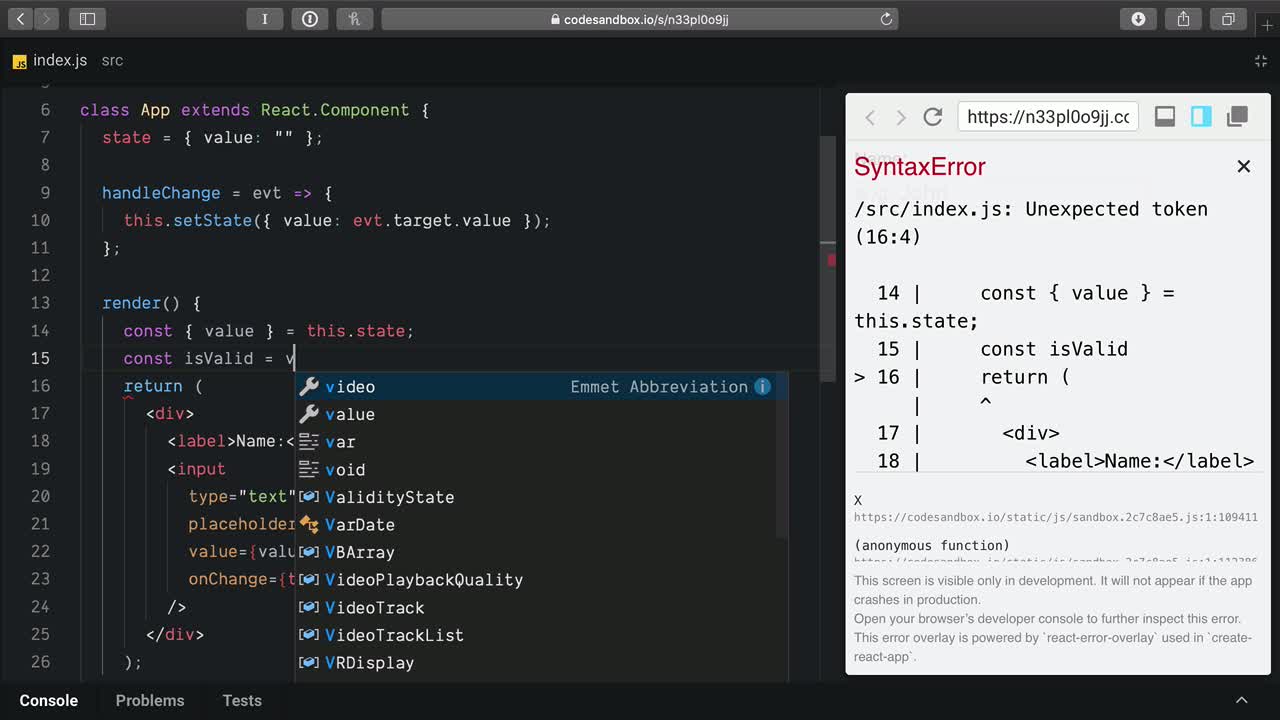Toggle the highlighted split preview layout
This screenshot has height=720, width=1280.
(x=1201, y=117)
